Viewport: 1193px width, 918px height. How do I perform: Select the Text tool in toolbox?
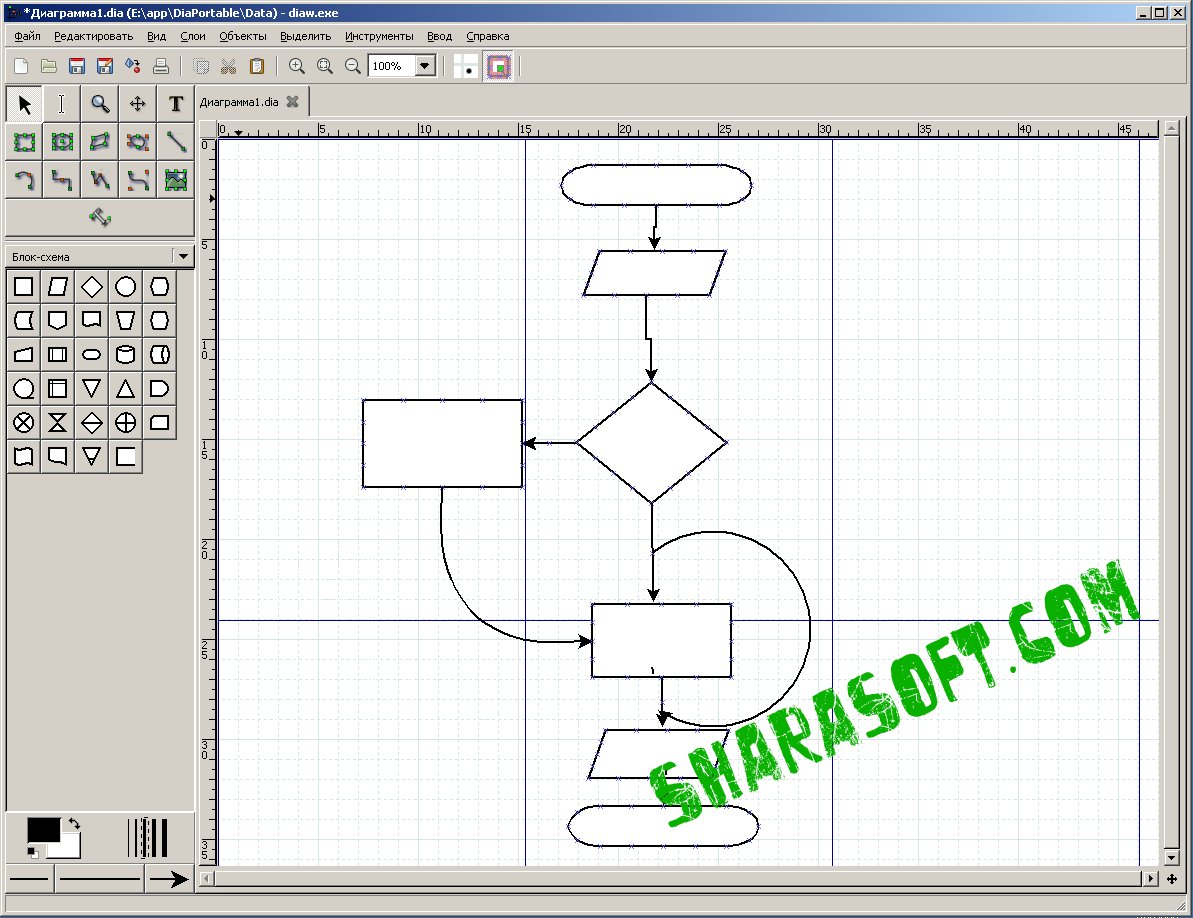[176, 104]
